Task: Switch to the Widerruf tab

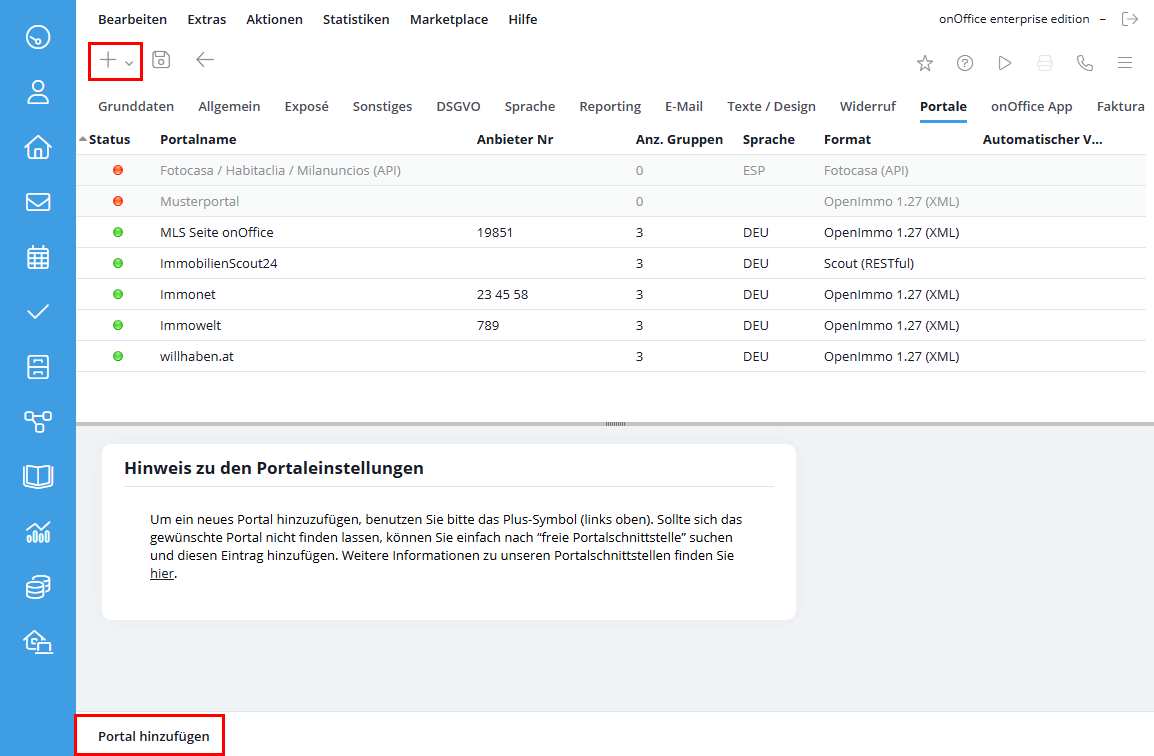Action: 868,107
